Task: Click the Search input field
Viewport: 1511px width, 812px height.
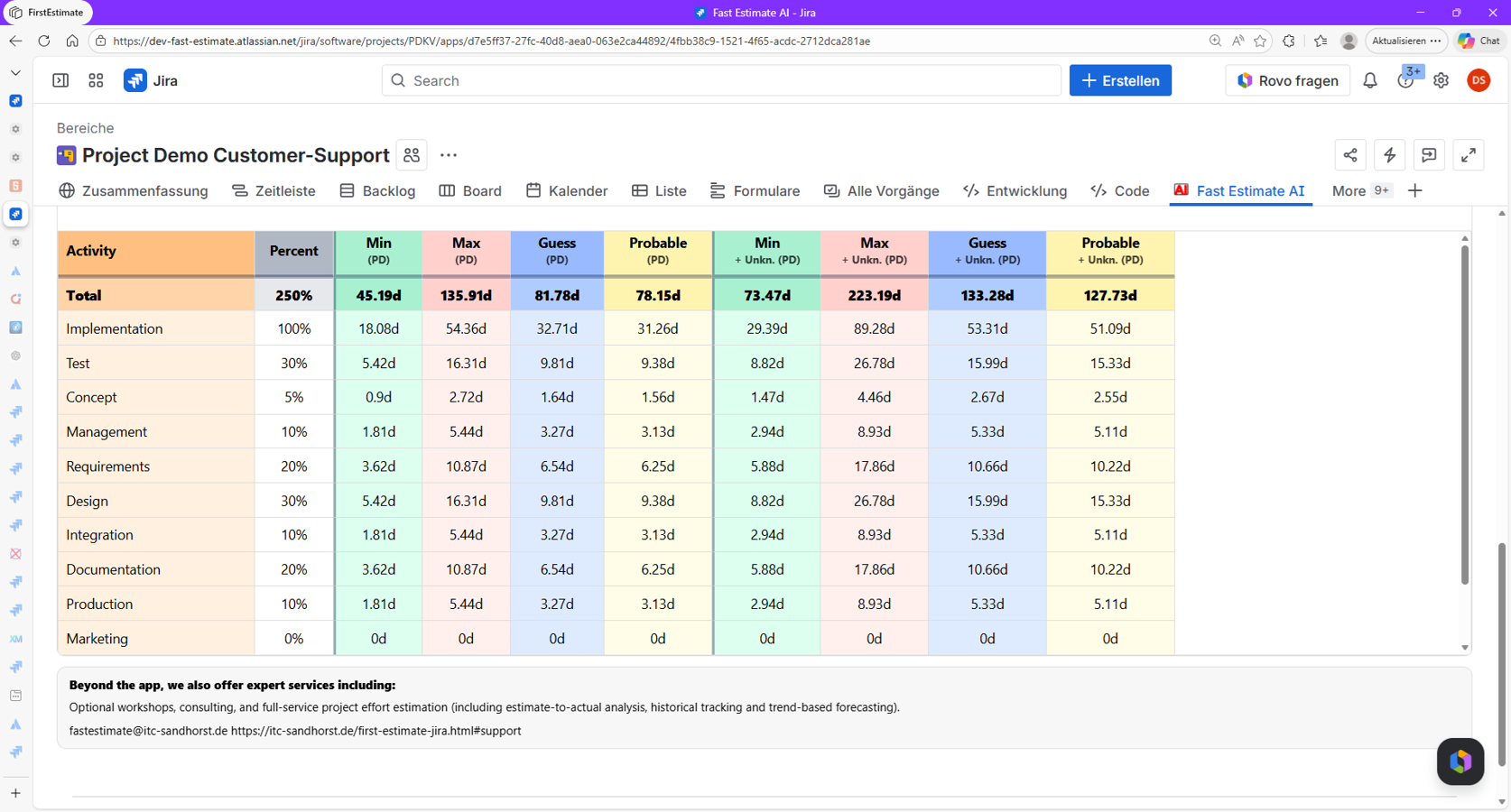Action: (720, 80)
